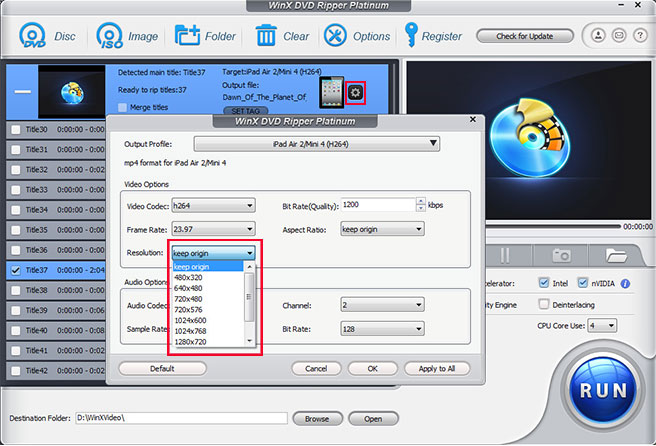Pause the preview playback
This screenshot has width=656, height=446.
click(505, 255)
